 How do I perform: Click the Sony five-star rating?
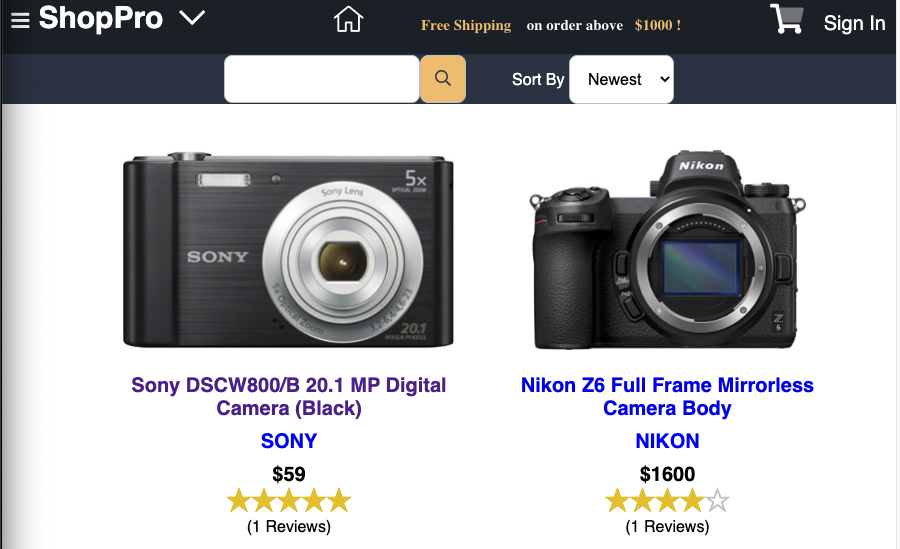pos(289,500)
